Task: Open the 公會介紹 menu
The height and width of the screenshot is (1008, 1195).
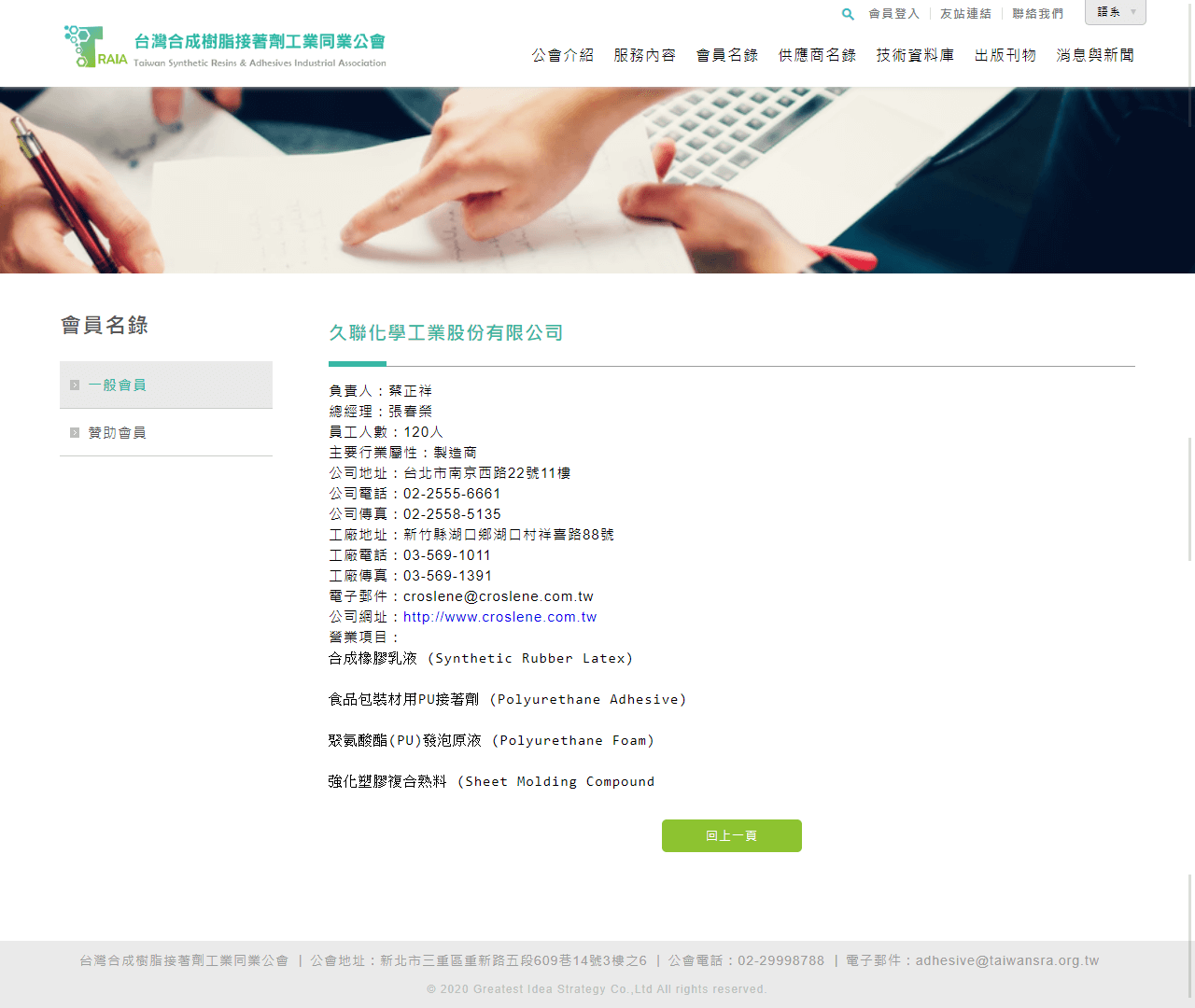Action: click(563, 55)
